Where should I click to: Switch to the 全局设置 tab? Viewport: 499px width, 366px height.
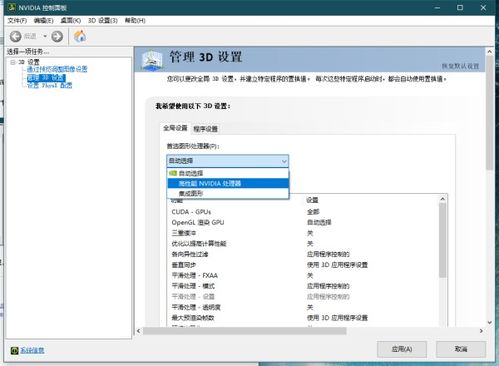pos(175,128)
